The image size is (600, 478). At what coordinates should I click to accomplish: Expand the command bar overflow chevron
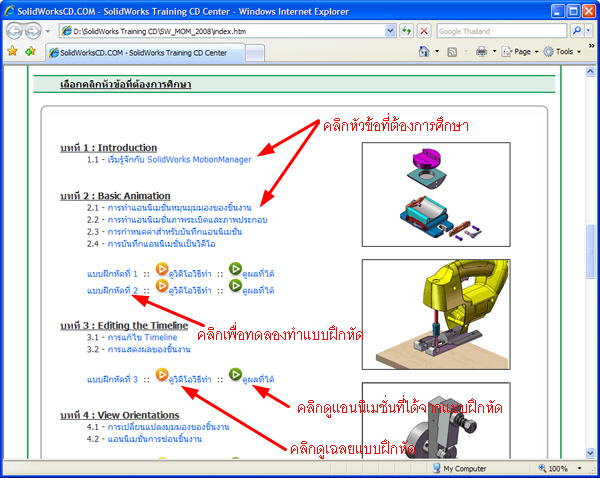tap(591, 46)
